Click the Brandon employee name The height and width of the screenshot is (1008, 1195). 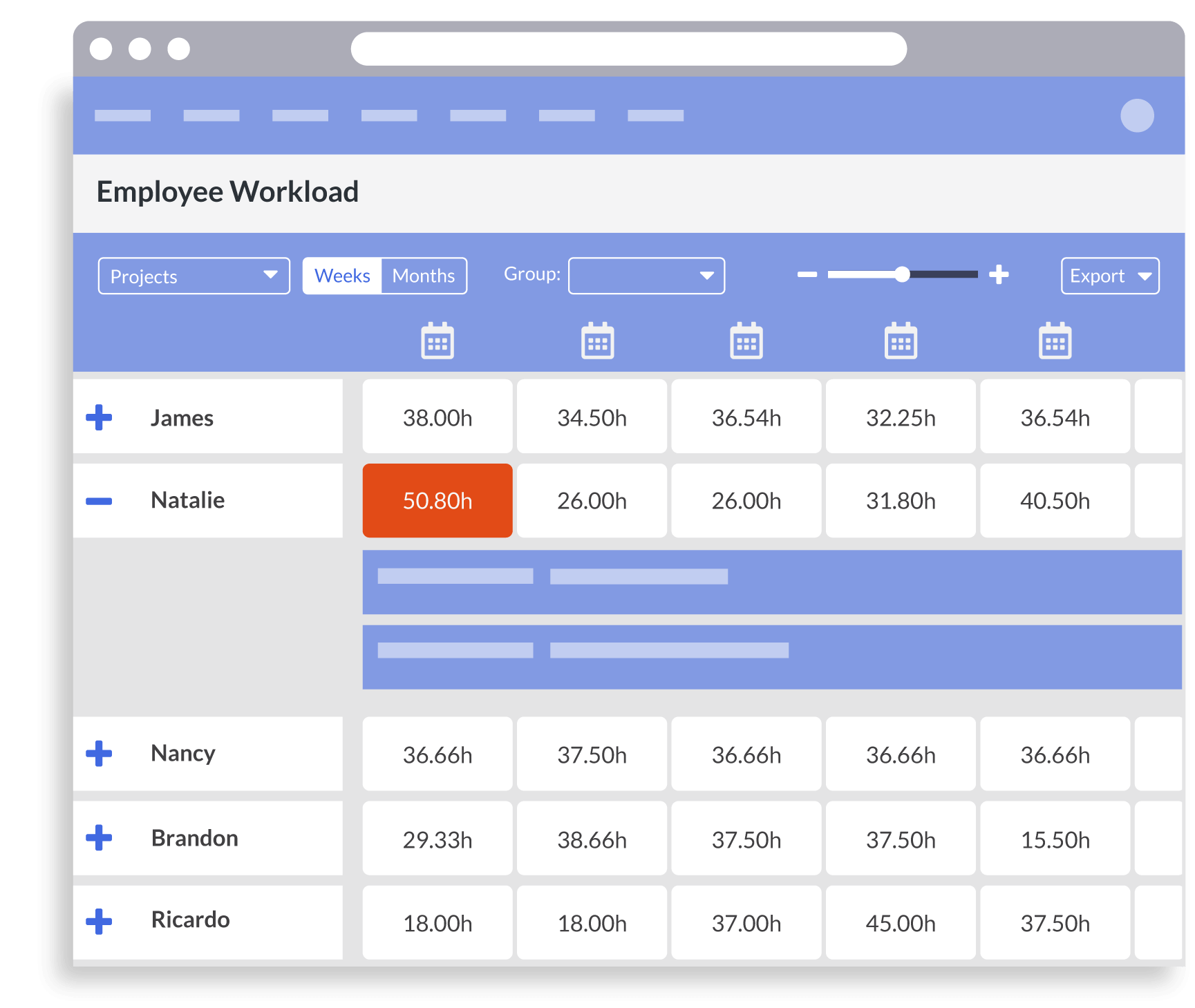(x=194, y=837)
